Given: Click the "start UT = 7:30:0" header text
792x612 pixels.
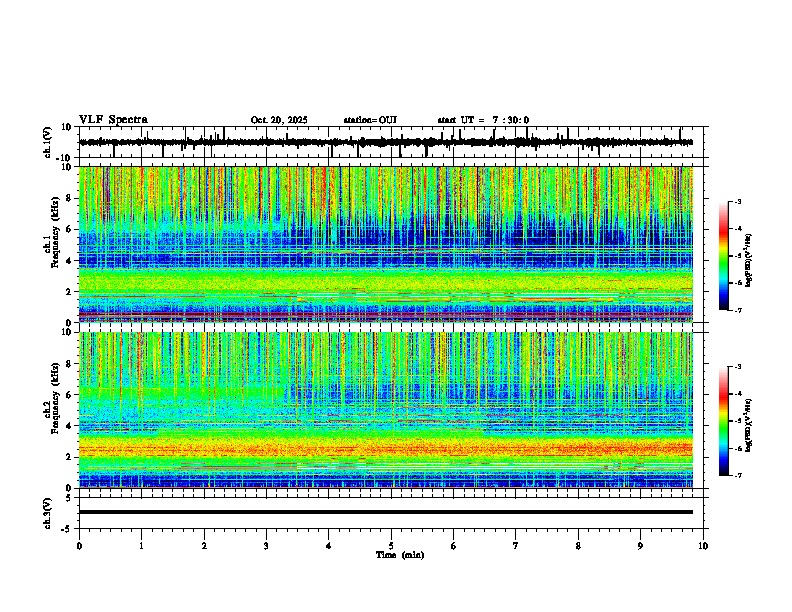Looking at the screenshot, I should click(x=483, y=120).
